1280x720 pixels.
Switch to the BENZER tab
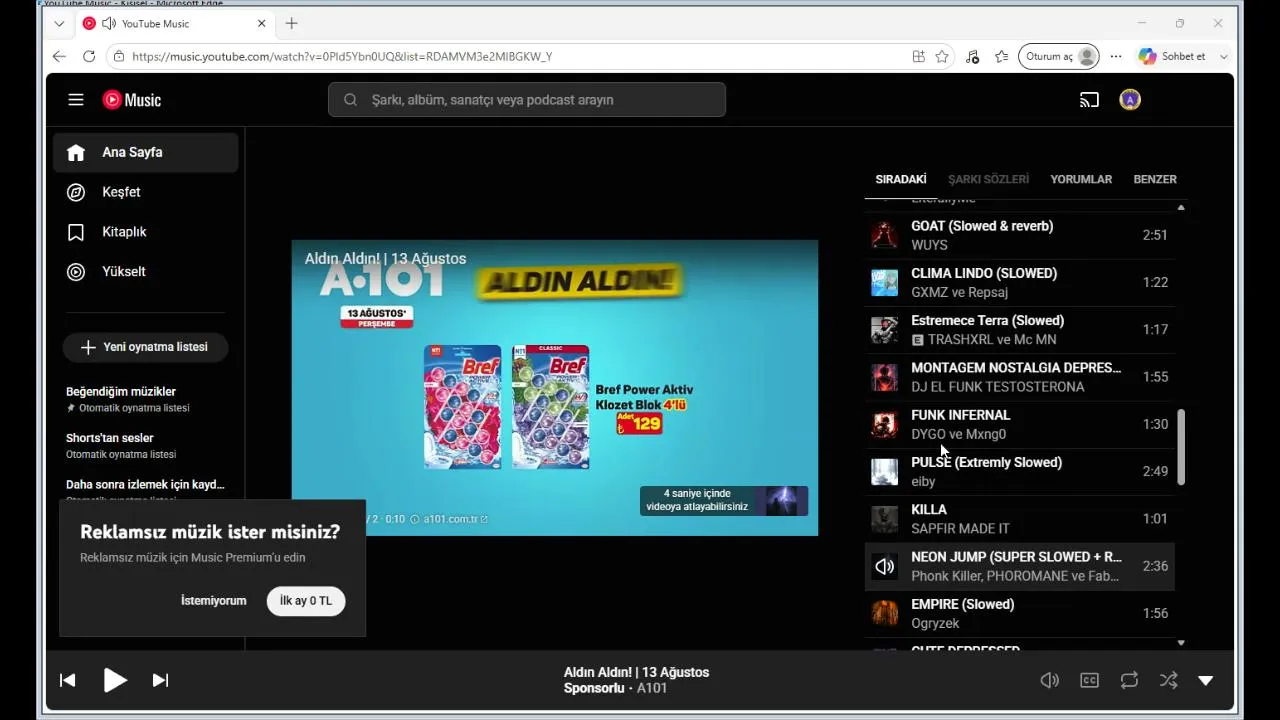tap(1155, 179)
